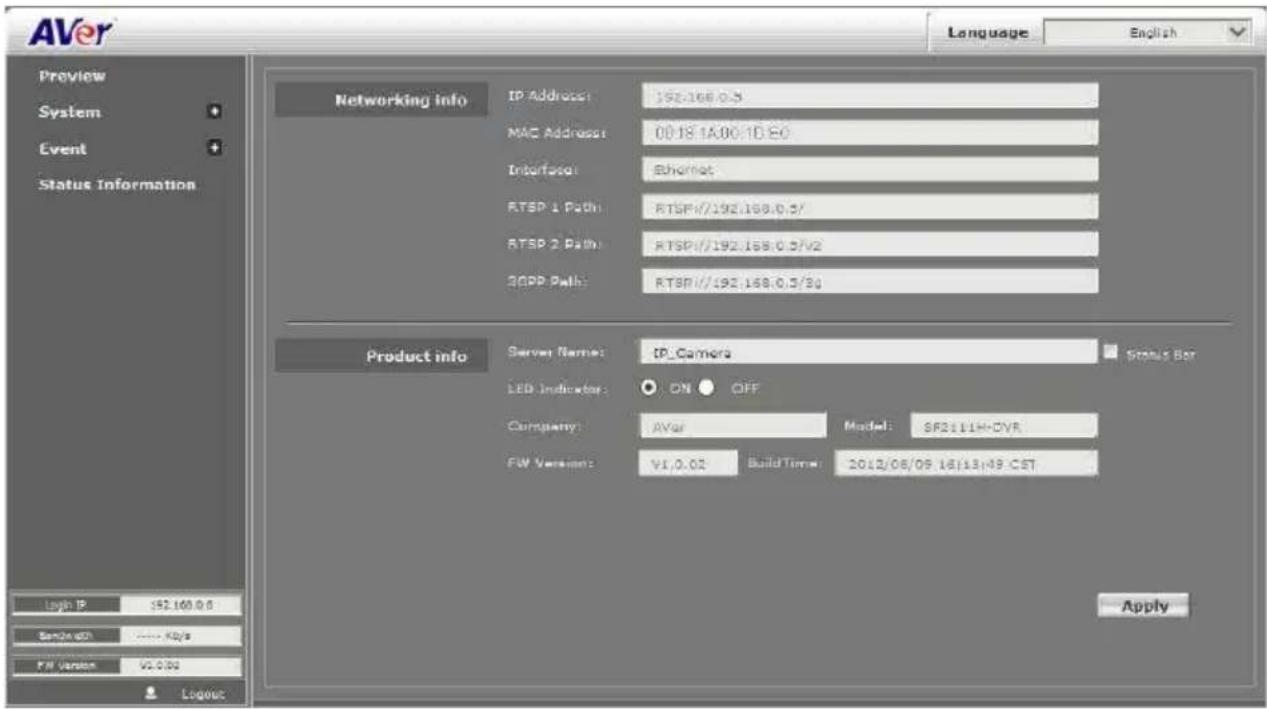1267x709 pixels.
Task: Click the Apply button
Action: 1143,606
